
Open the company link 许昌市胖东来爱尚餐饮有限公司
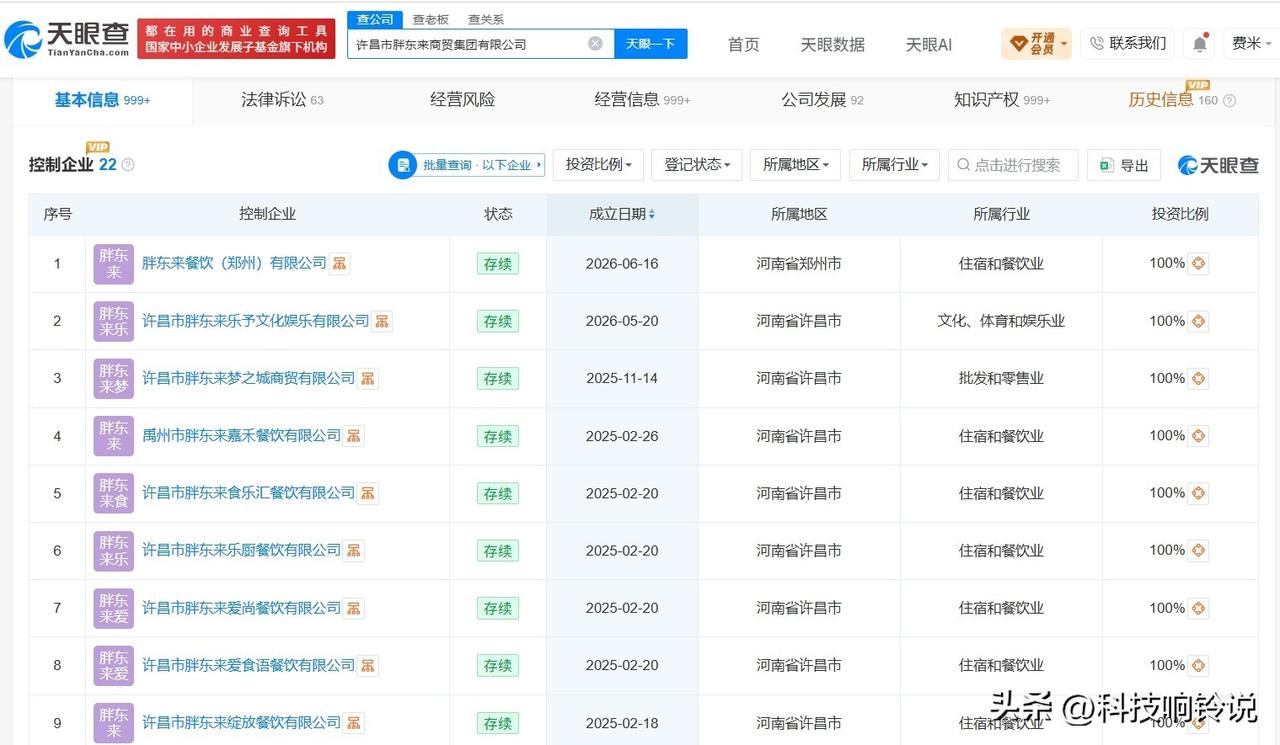point(241,608)
